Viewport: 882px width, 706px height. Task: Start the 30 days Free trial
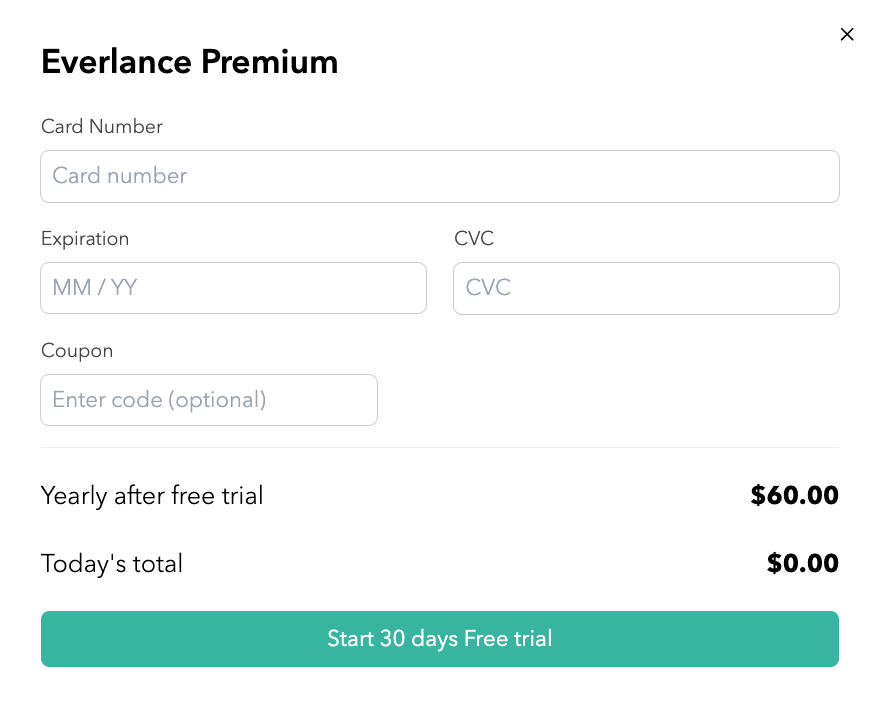pyautogui.click(x=439, y=639)
